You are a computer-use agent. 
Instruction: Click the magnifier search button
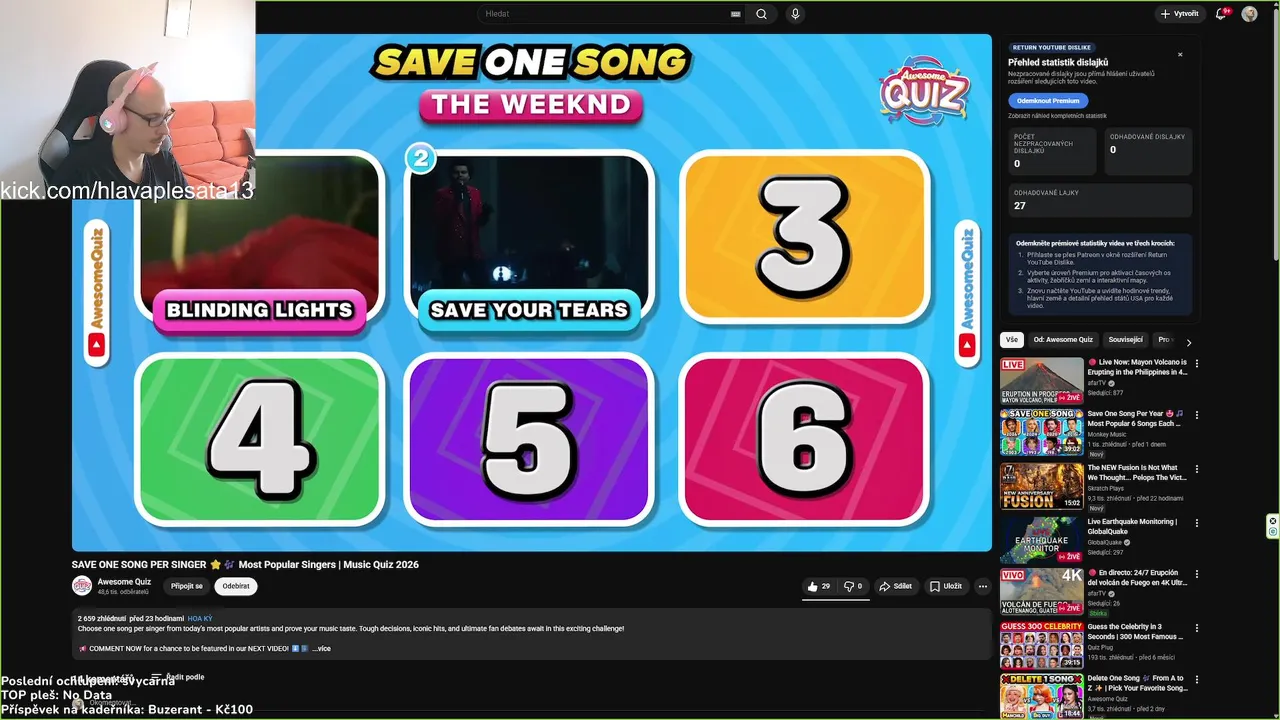pyautogui.click(x=761, y=14)
